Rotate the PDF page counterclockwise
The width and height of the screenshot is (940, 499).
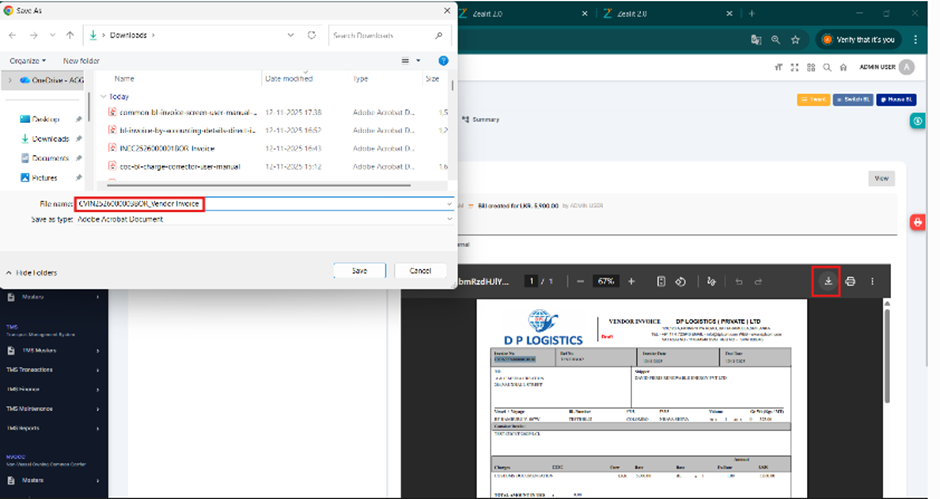pyautogui.click(x=680, y=281)
